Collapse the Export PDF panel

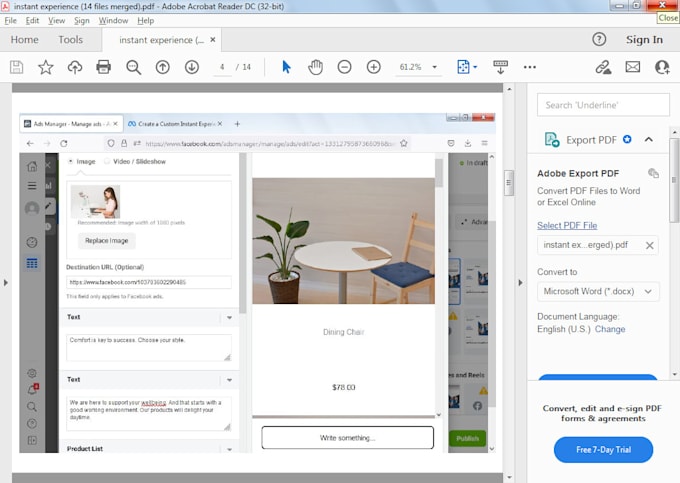click(649, 140)
